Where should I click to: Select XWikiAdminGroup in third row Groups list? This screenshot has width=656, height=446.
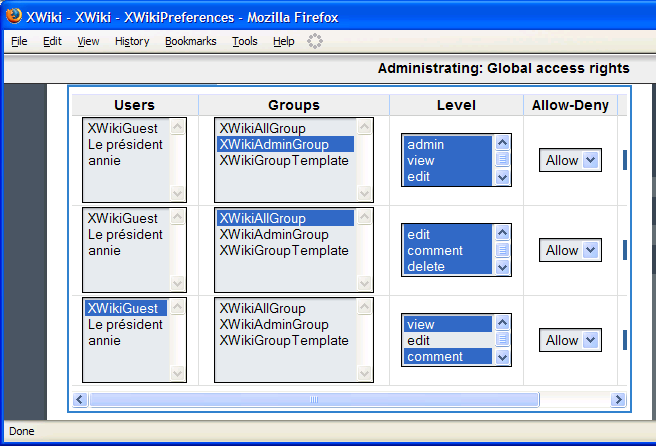[285, 324]
